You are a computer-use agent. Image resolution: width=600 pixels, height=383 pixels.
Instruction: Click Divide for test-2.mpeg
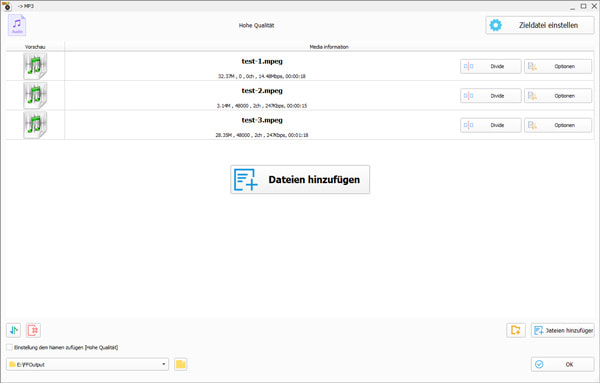click(491, 96)
